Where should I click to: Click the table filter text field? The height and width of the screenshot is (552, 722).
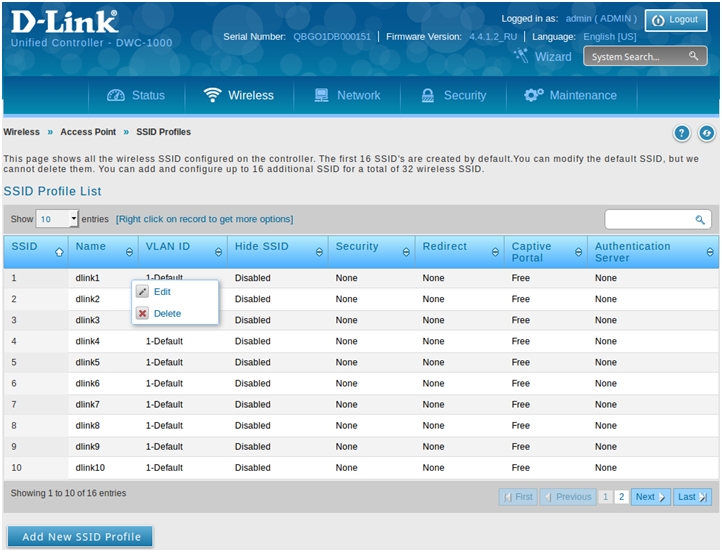[x=648, y=219]
